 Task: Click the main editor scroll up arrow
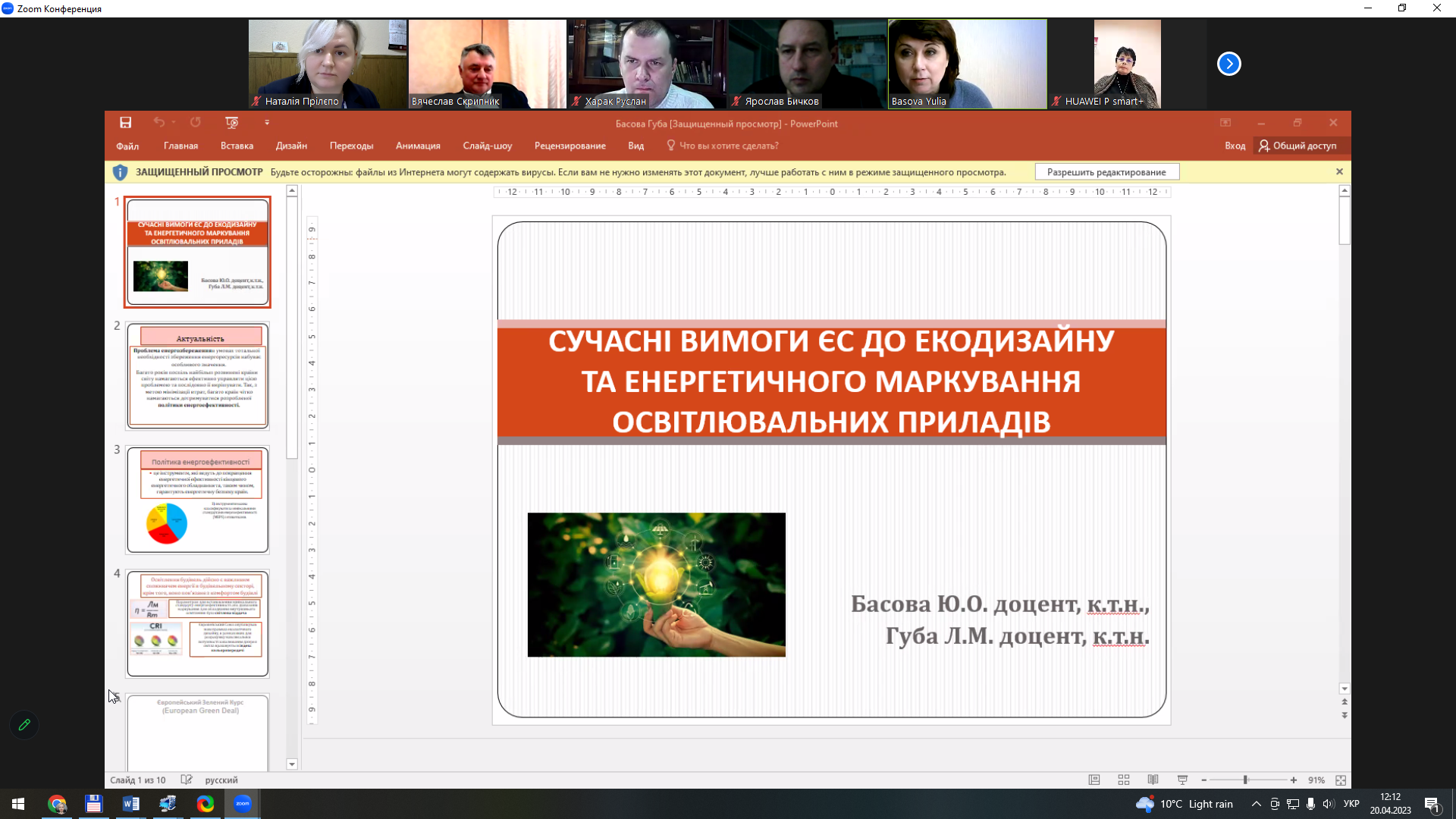(1345, 191)
